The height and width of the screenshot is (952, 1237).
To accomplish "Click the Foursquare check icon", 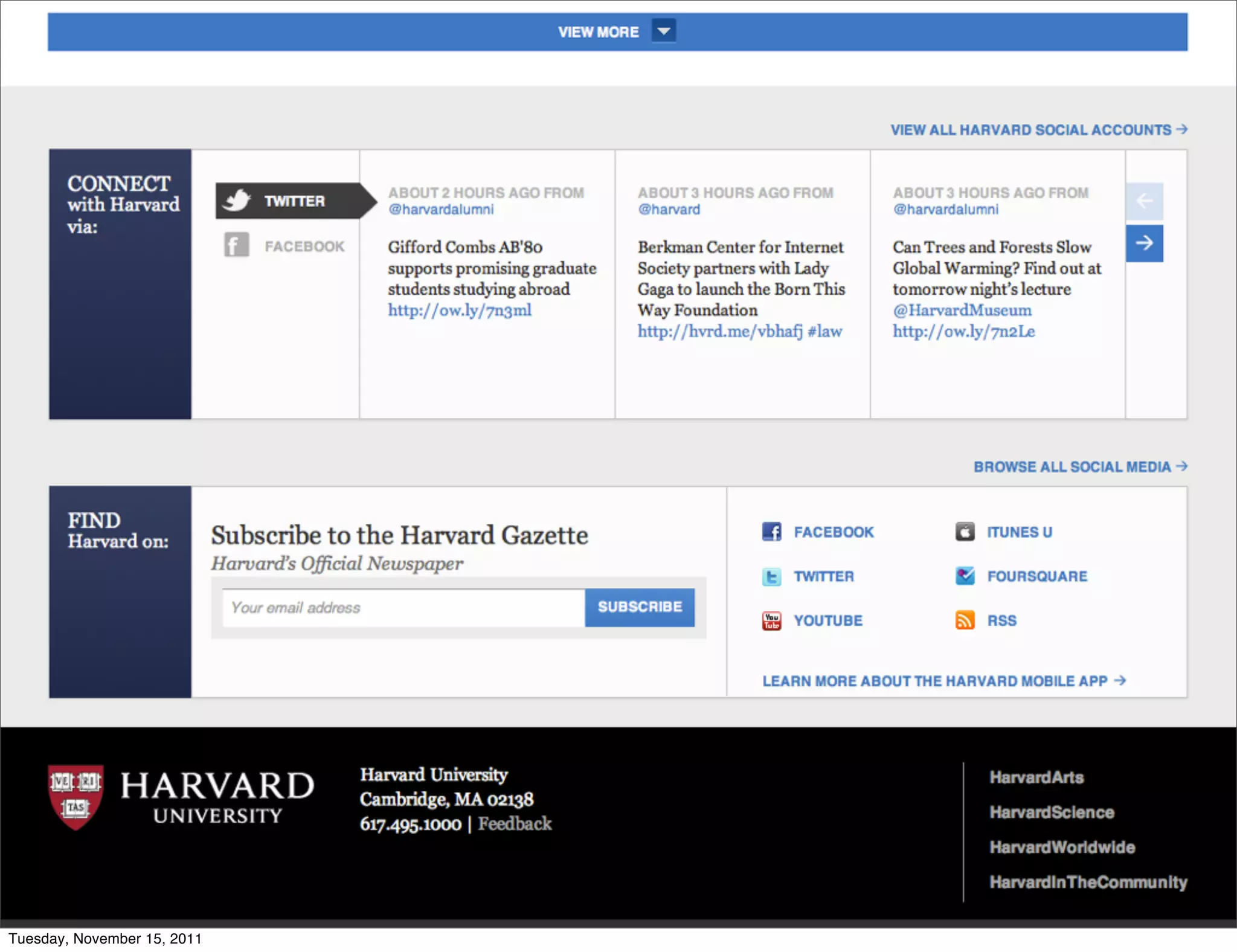I will [965, 576].
